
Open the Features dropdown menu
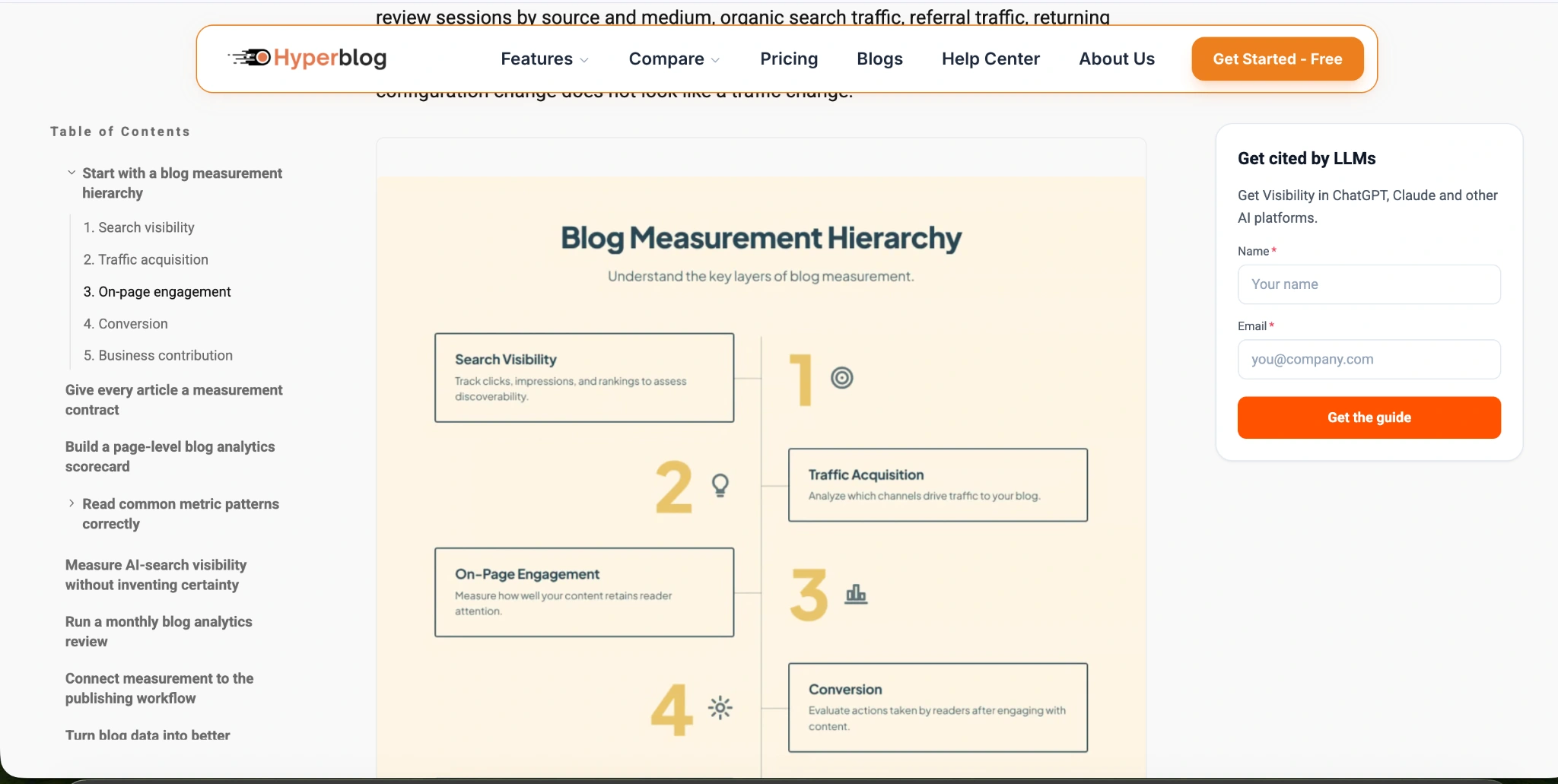pos(544,59)
